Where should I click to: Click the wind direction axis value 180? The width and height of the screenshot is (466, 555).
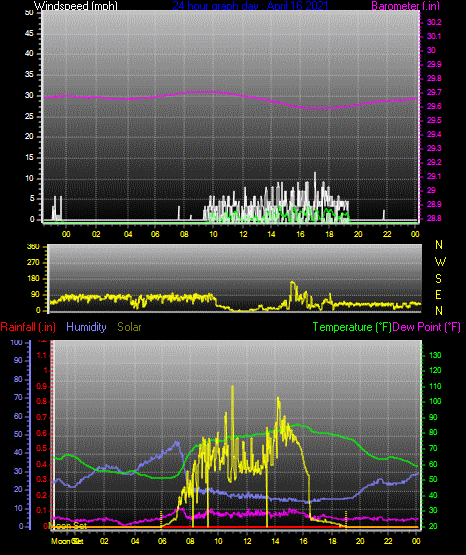coord(33,279)
